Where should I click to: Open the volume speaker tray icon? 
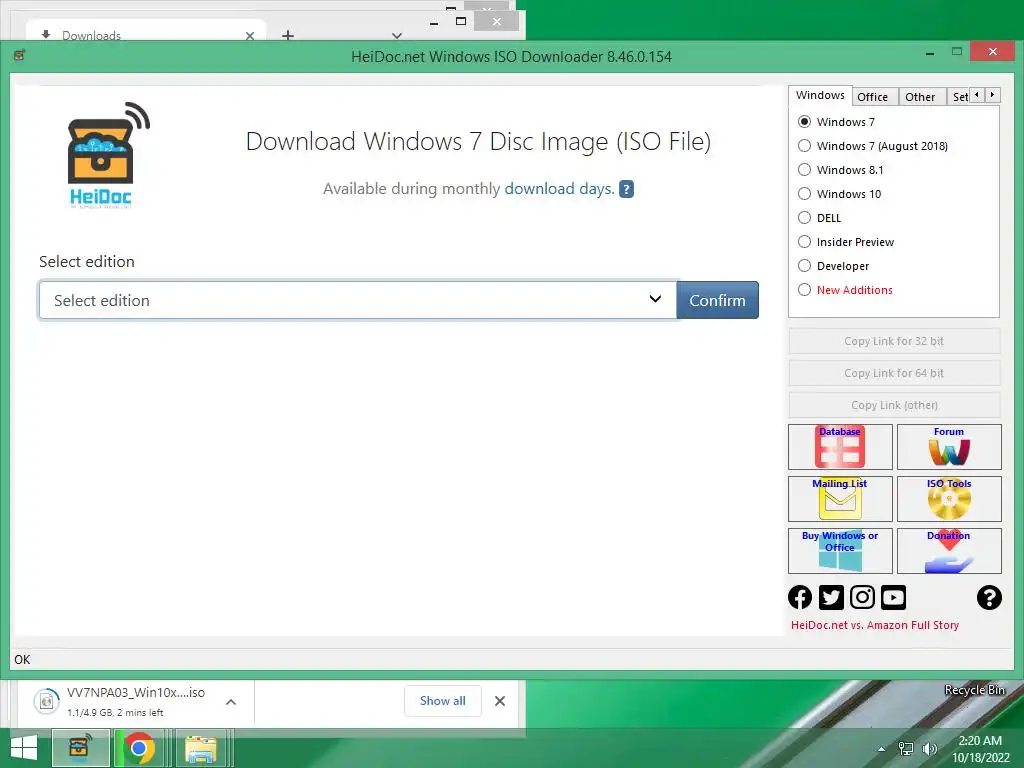pyautogui.click(x=929, y=749)
